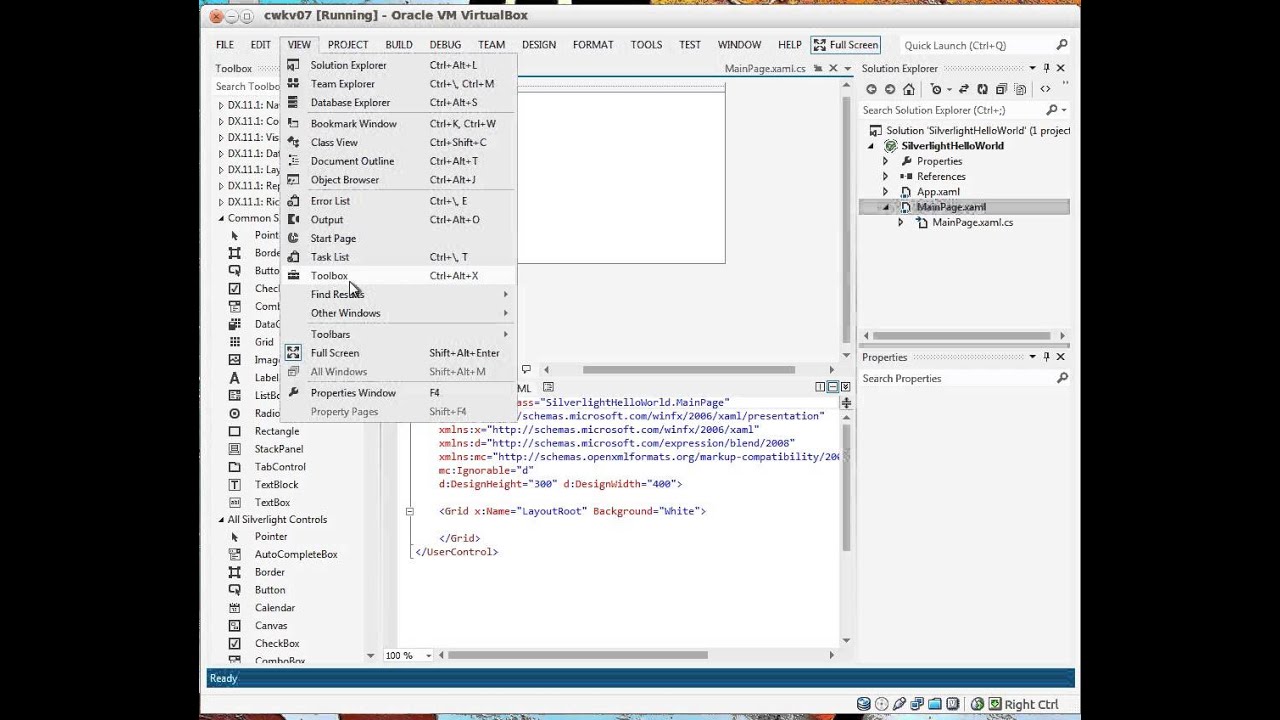Click the Object Browser icon in menu
Screen dimensions: 1280x720
point(293,180)
